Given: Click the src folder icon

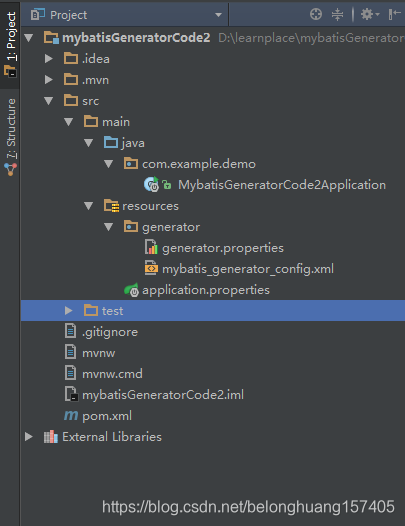Looking at the screenshot, I should pos(71,100).
